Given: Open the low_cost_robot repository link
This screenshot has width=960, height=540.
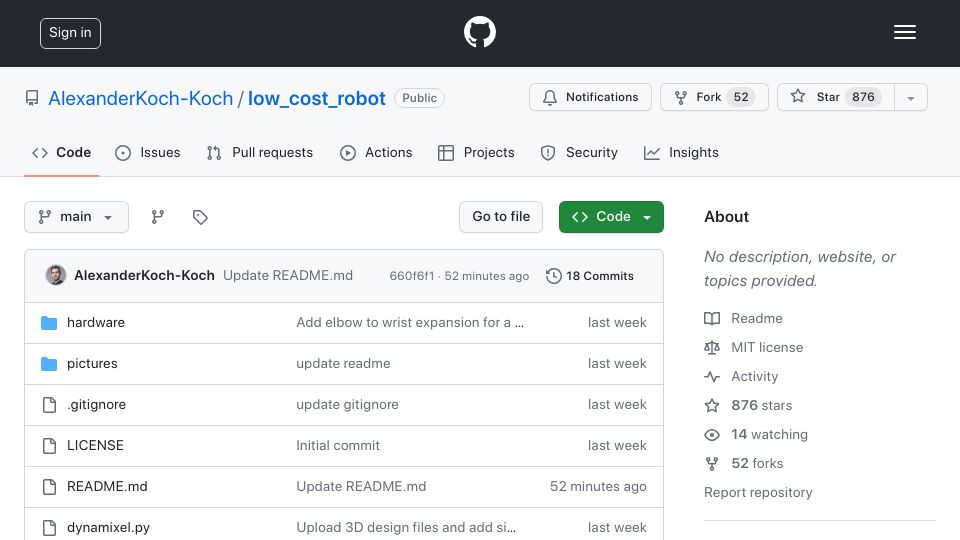Looking at the screenshot, I should (x=317, y=98).
